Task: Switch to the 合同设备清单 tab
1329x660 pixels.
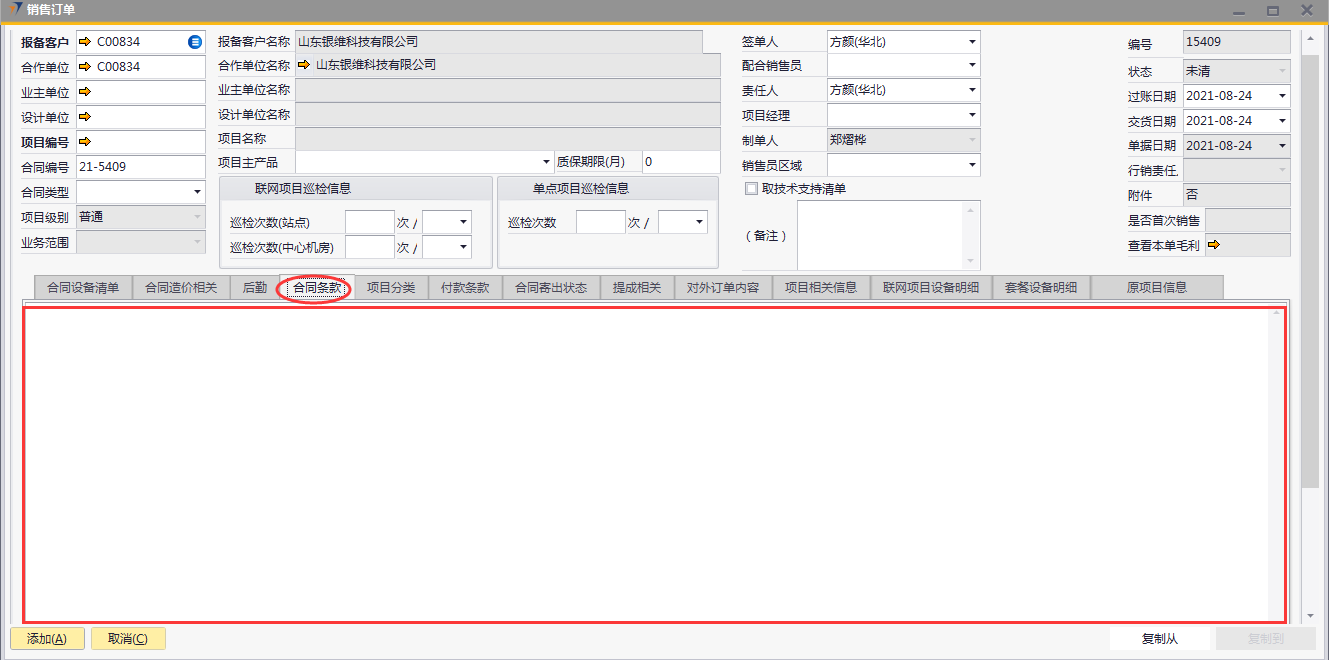Action: tap(83, 288)
